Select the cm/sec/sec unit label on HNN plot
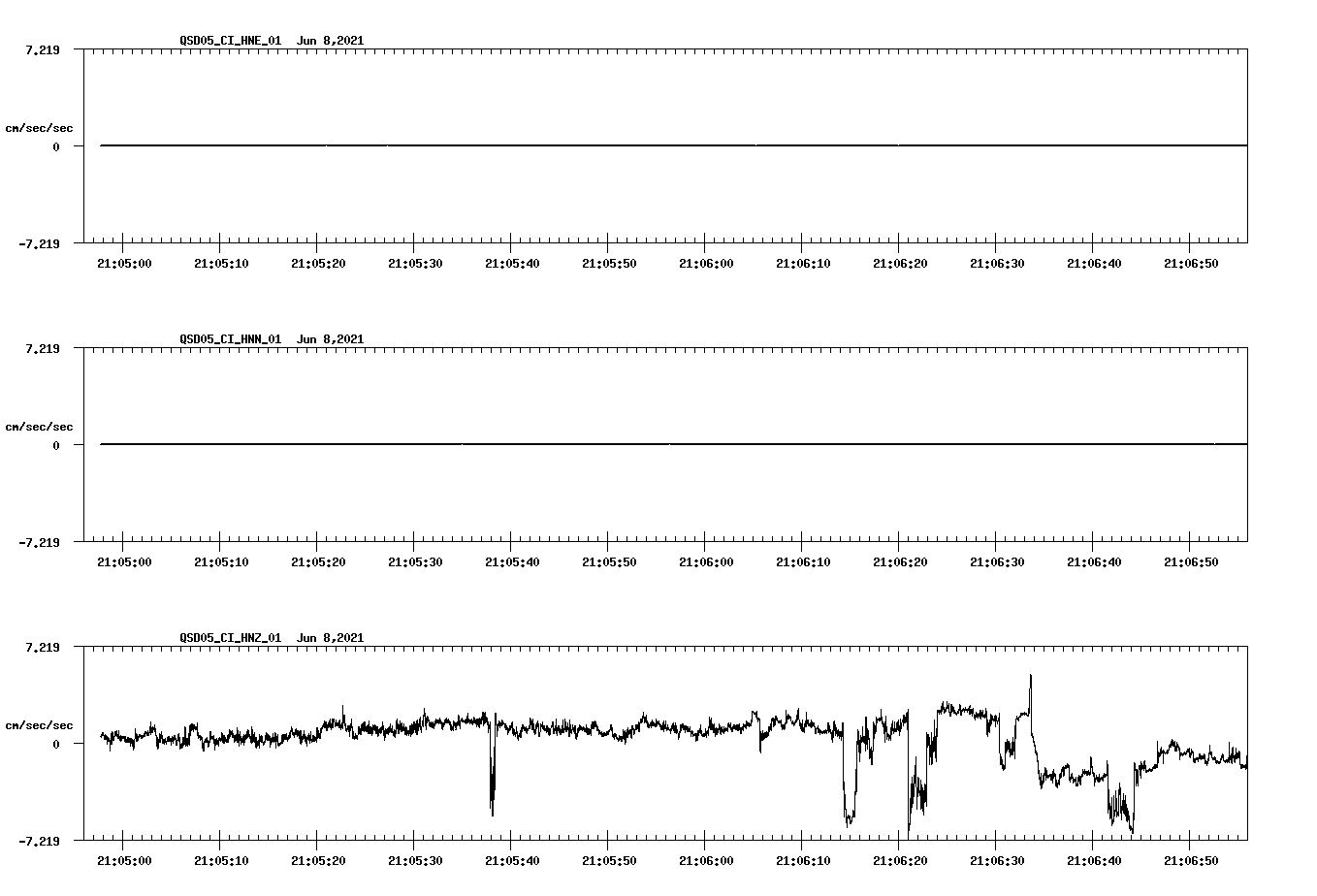This screenshot has height=896, width=1317. [x=39, y=427]
